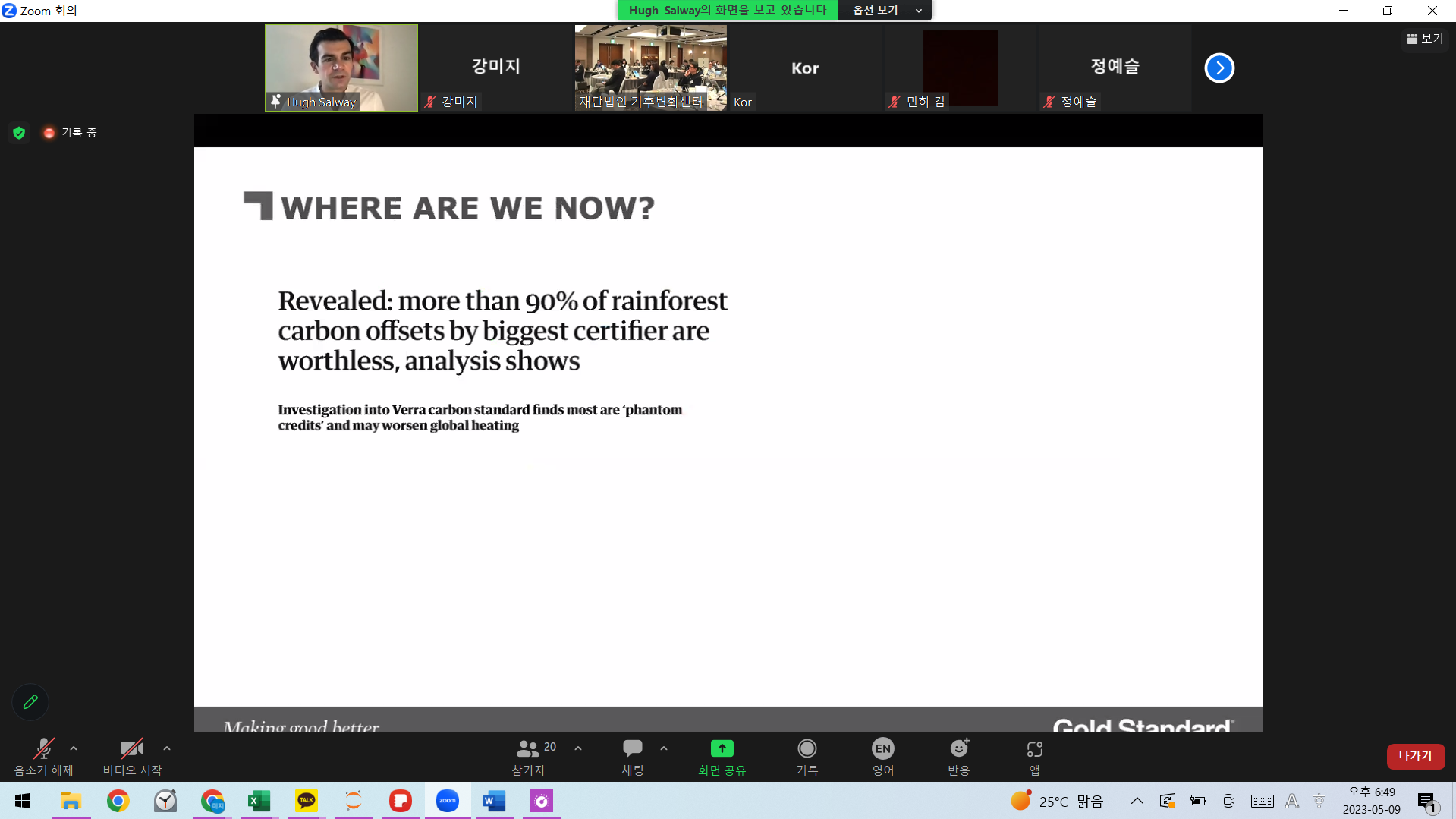The height and width of the screenshot is (819, 1456).
Task: Click the green annotation pencil icon
Action: pyautogui.click(x=30, y=702)
